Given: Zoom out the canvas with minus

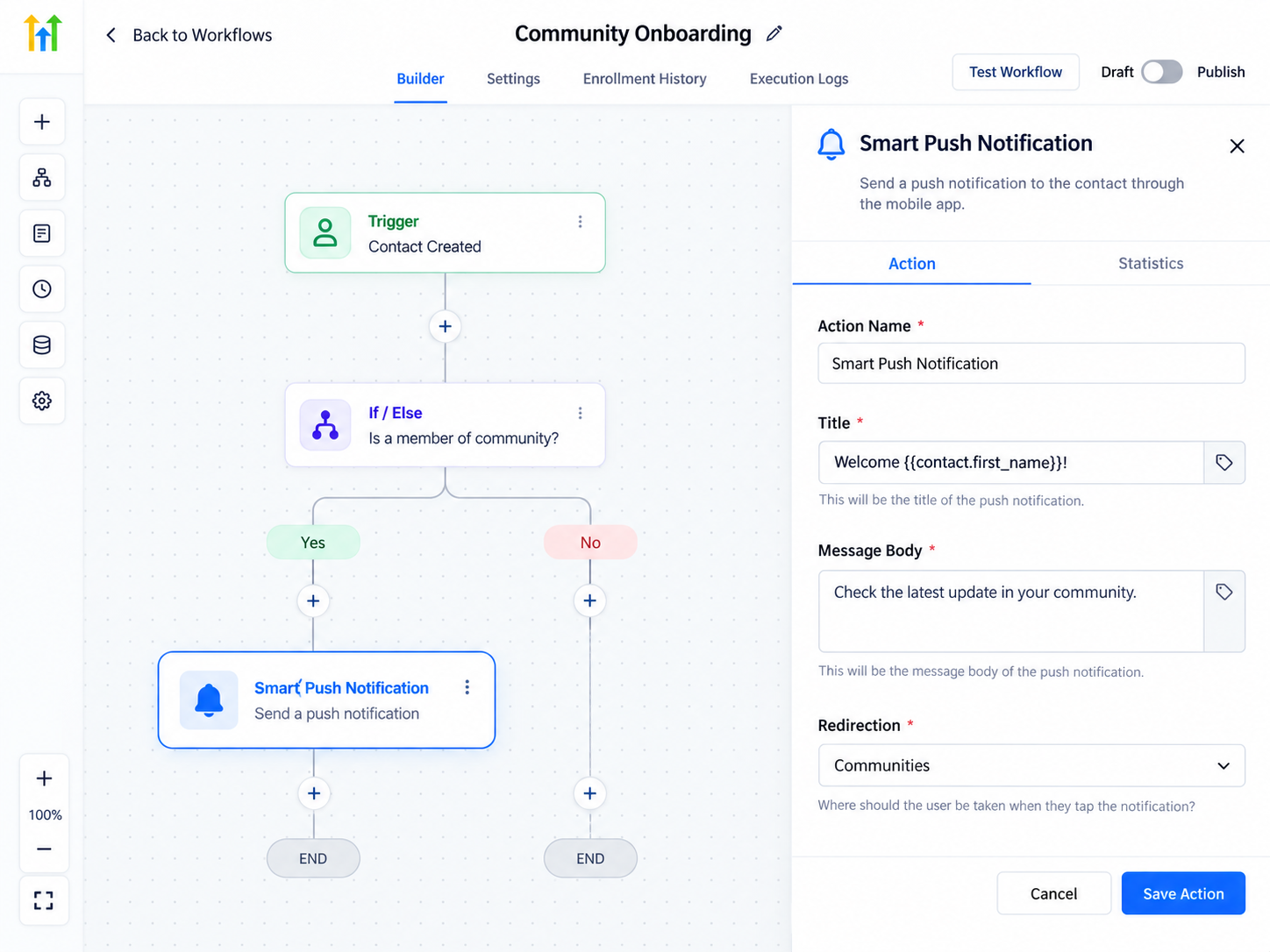Looking at the screenshot, I should (x=45, y=849).
